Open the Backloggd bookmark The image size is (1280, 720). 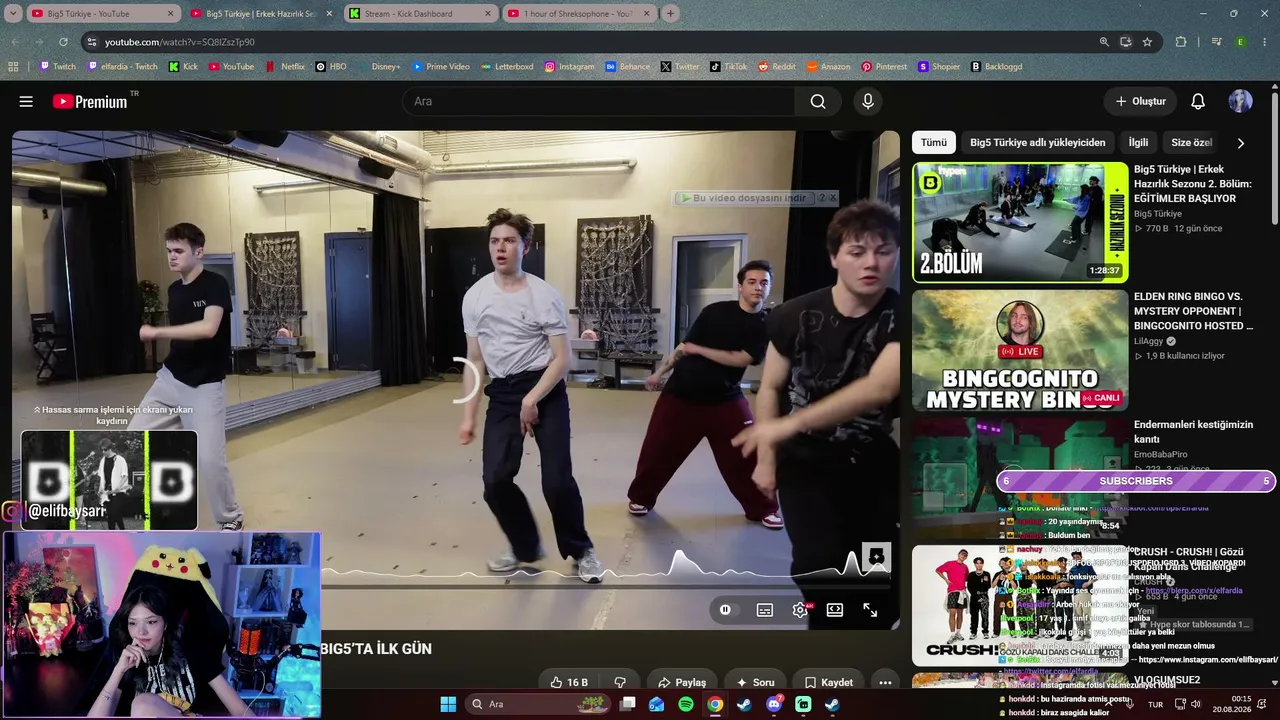(996, 67)
